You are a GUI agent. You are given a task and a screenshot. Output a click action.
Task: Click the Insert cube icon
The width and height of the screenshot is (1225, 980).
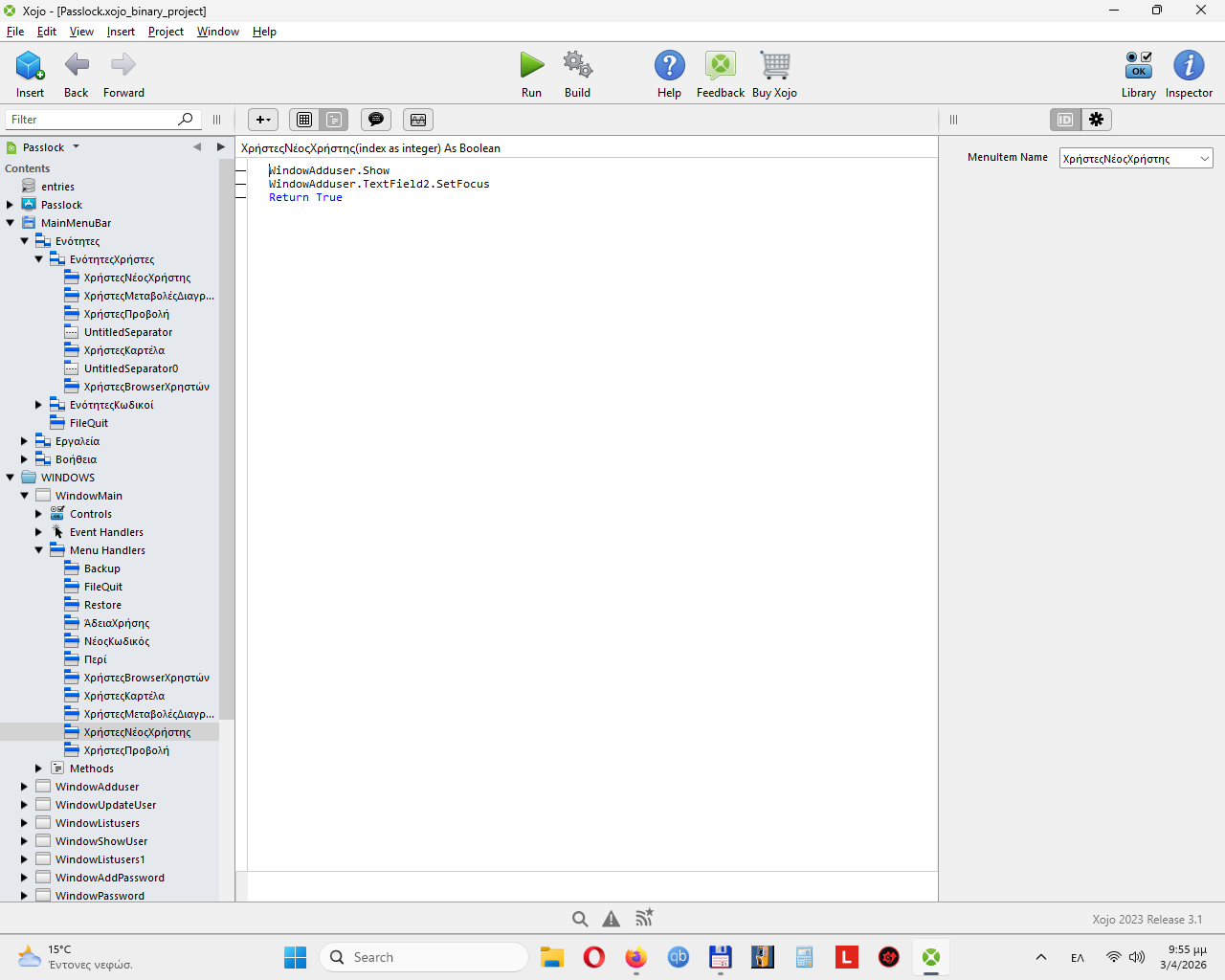(30, 66)
